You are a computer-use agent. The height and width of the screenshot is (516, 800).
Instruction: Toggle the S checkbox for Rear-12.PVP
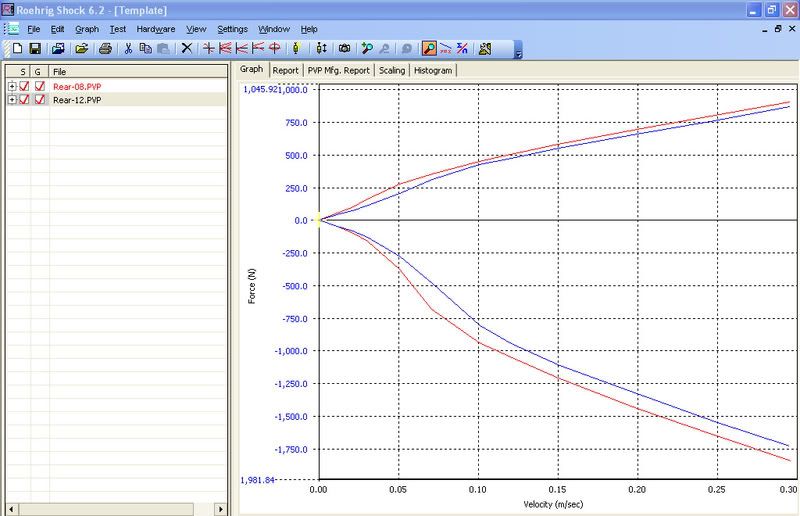tap(24, 100)
